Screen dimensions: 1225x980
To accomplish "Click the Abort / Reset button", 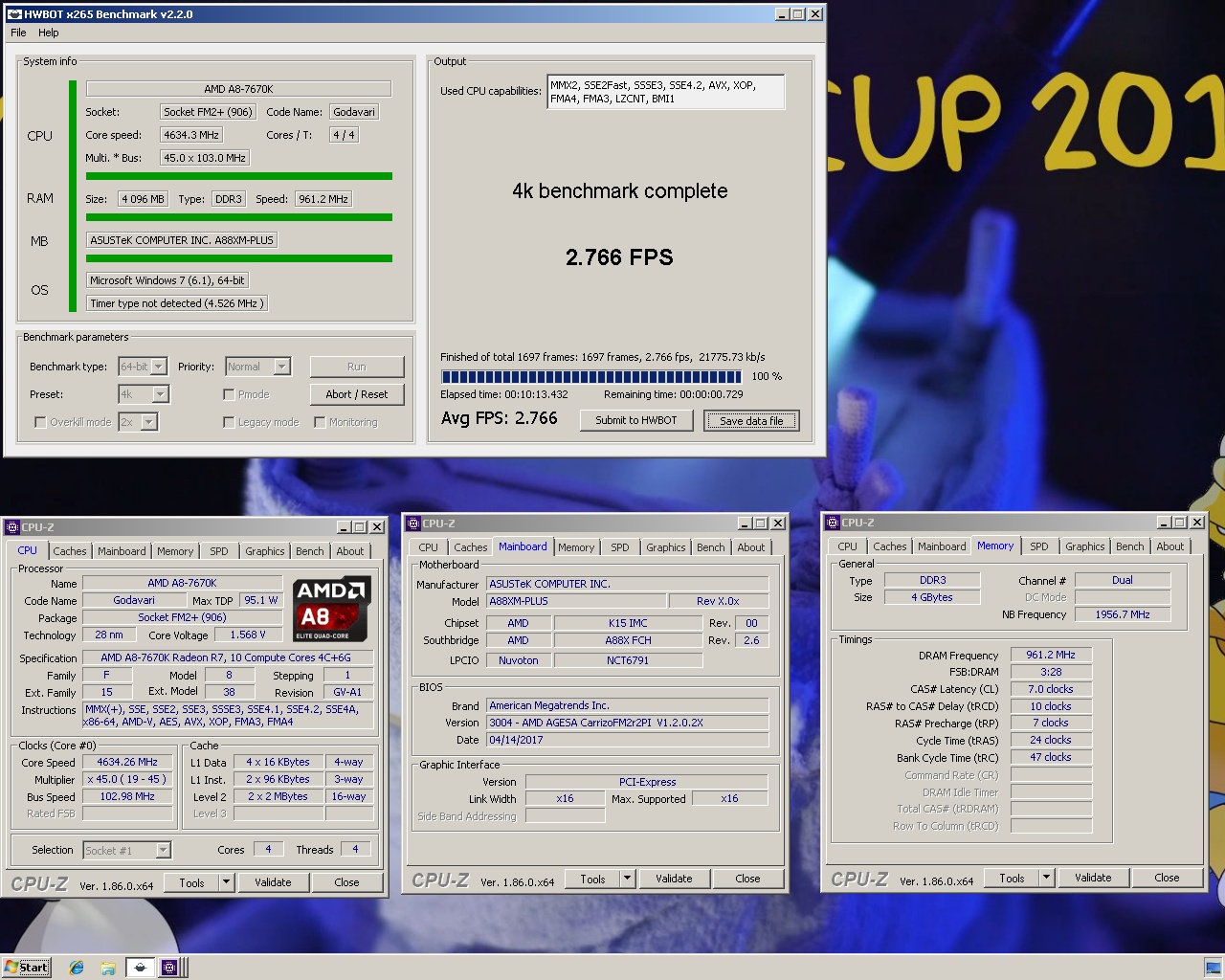I will point(357,394).
